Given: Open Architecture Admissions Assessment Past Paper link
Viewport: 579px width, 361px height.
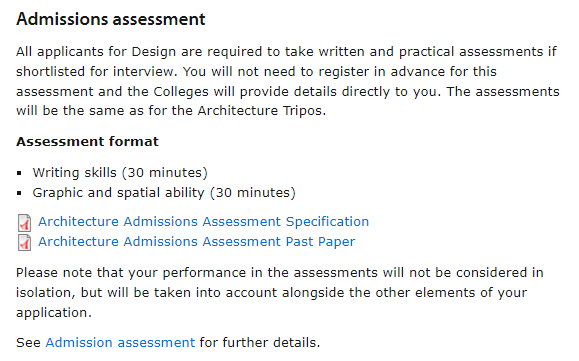Looking at the screenshot, I should pyautogui.click(x=196, y=241).
